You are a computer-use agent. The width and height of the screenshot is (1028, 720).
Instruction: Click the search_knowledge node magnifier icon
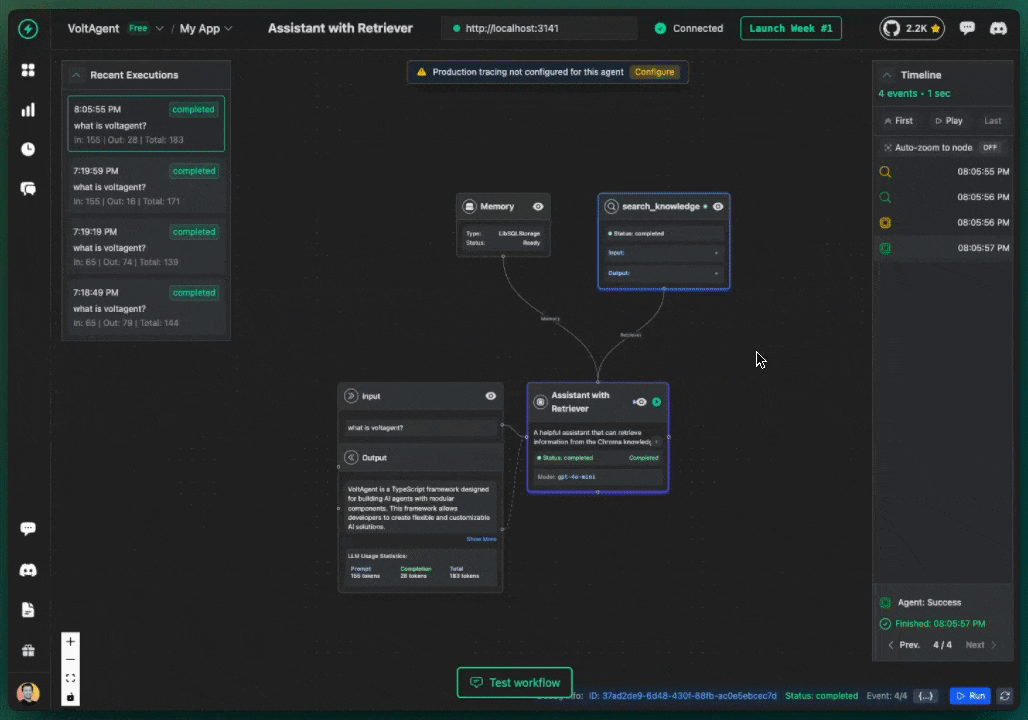pyautogui.click(x=611, y=207)
